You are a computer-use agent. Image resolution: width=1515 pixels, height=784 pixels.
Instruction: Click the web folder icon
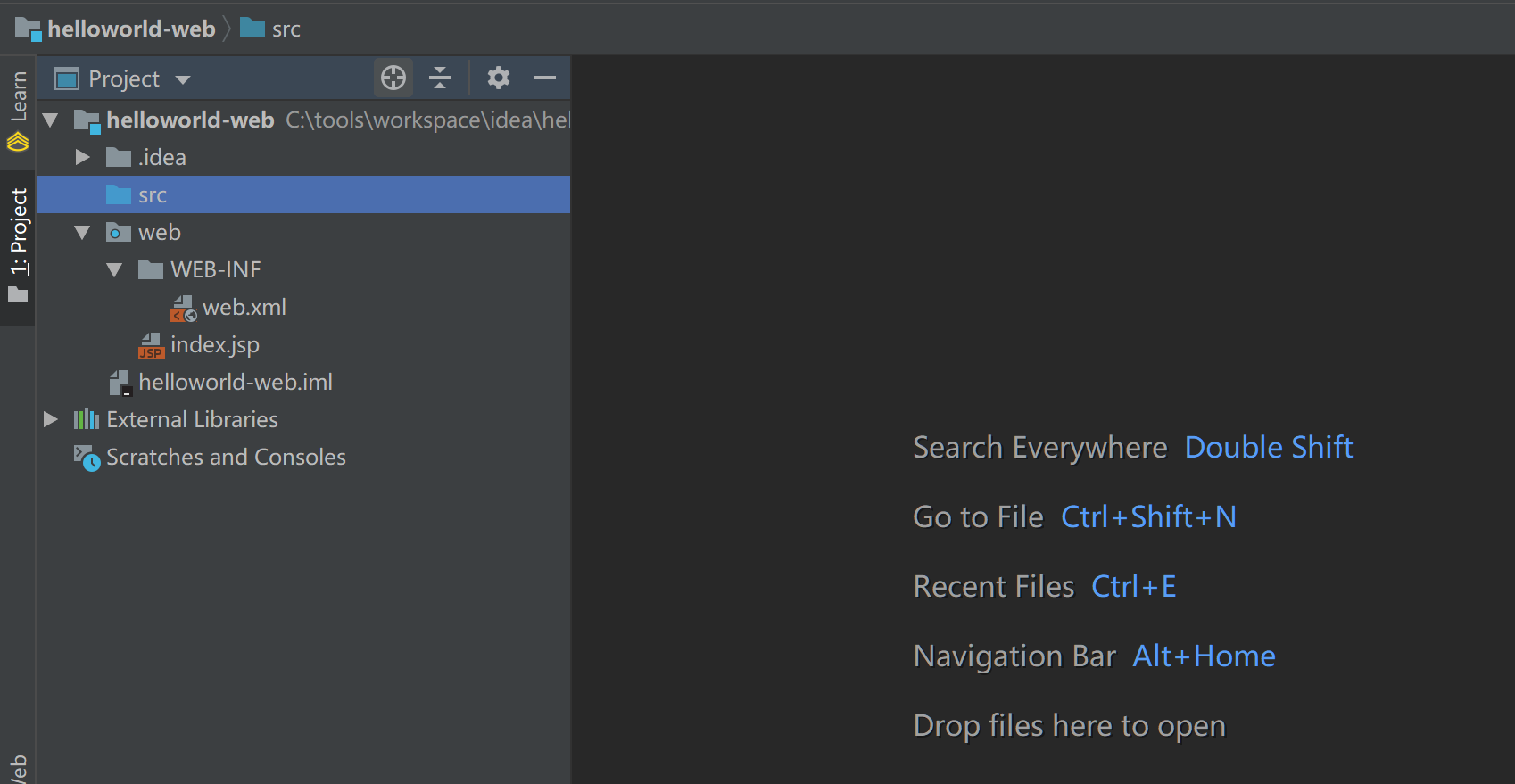click(x=119, y=233)
